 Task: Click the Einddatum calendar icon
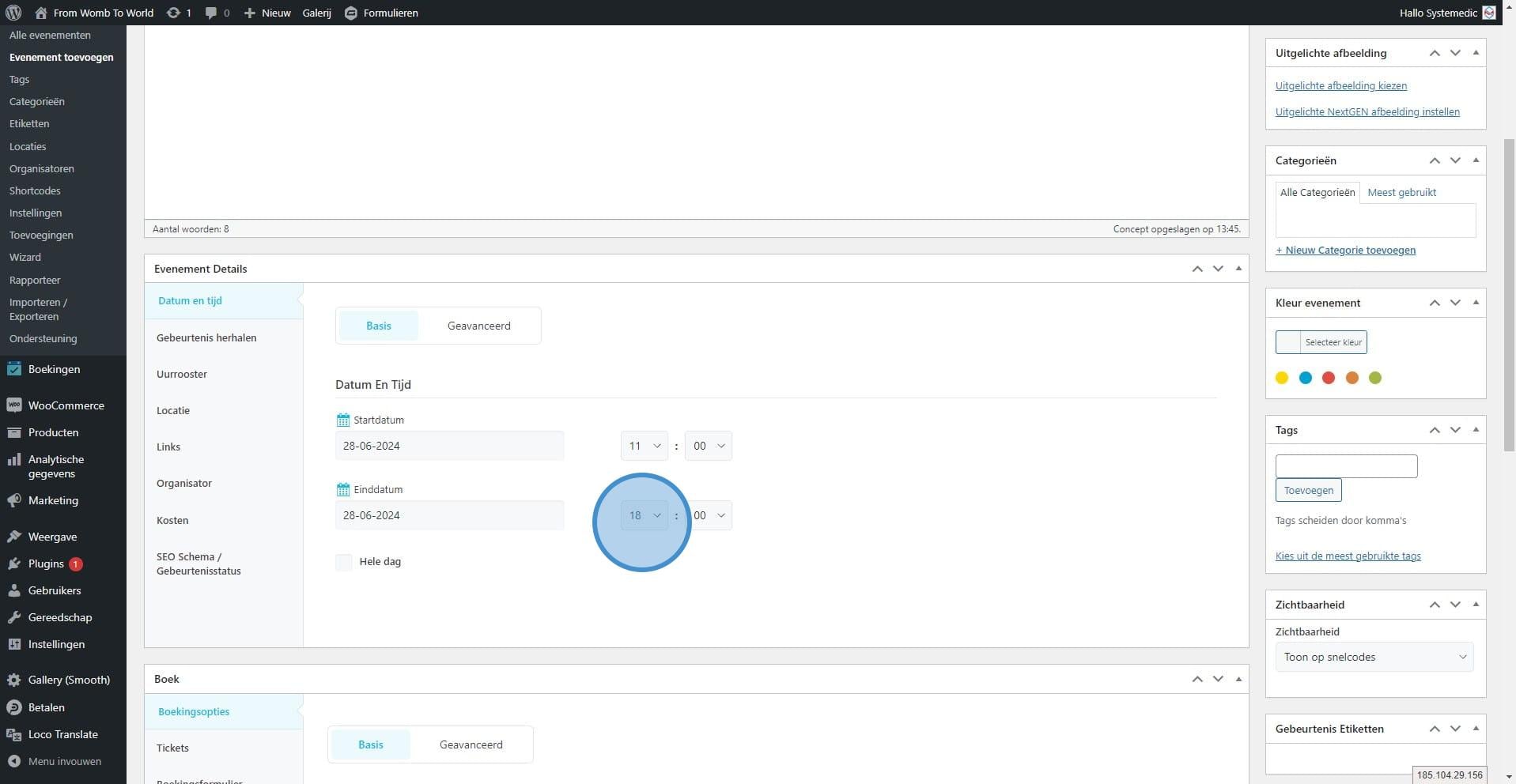coord(342,489)
